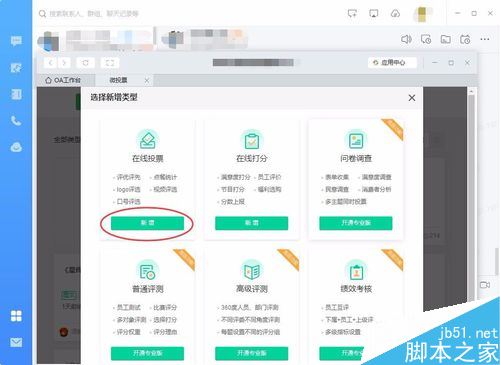Click the dialog's vertical scrollbar

pos(471,197)
